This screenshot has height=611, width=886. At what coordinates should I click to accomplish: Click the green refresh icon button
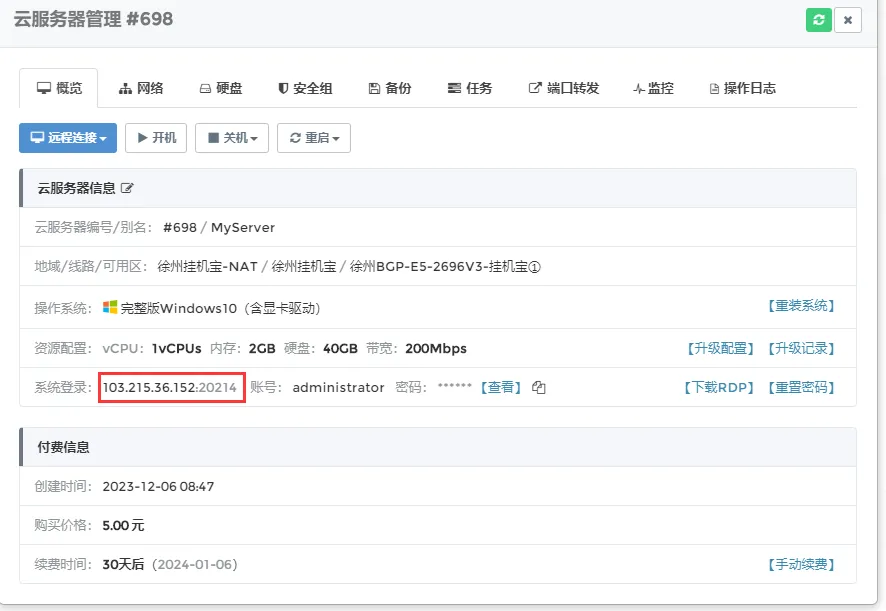click(x=819, y=20)
